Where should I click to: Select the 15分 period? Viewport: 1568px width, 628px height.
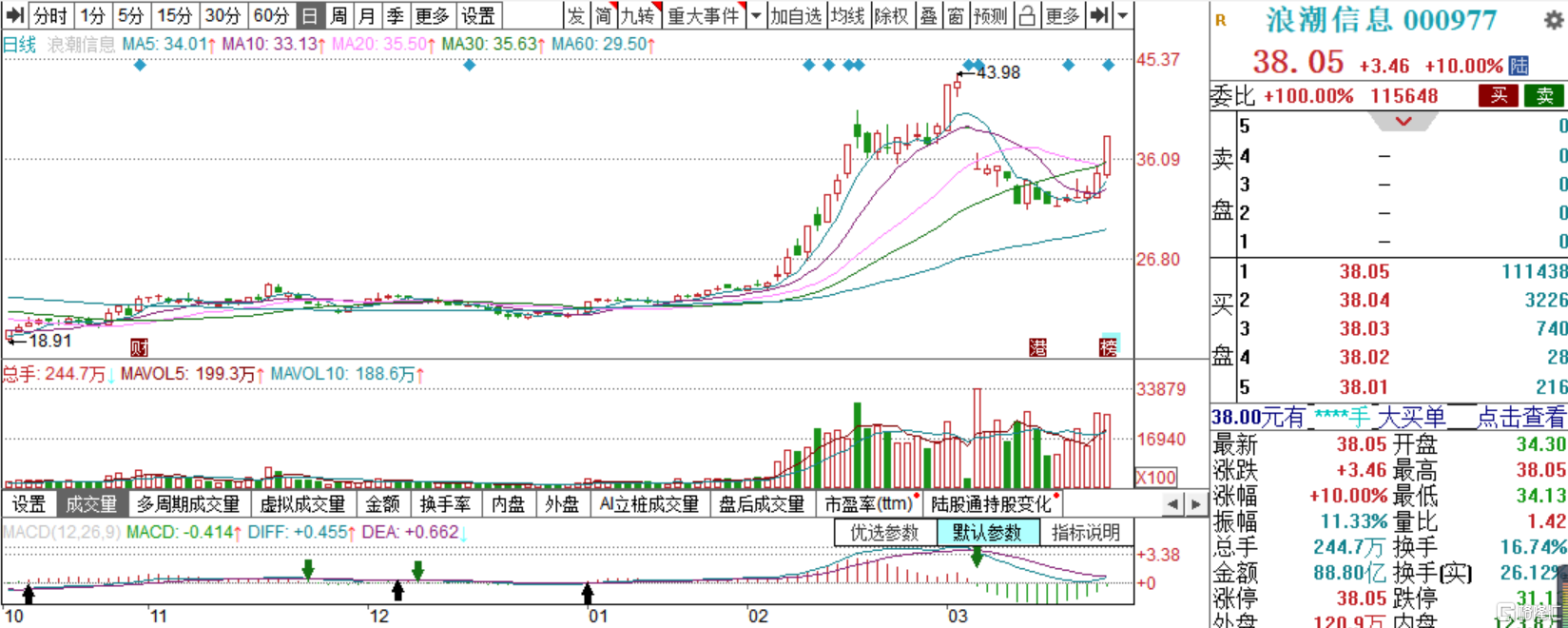pos(174,15)
